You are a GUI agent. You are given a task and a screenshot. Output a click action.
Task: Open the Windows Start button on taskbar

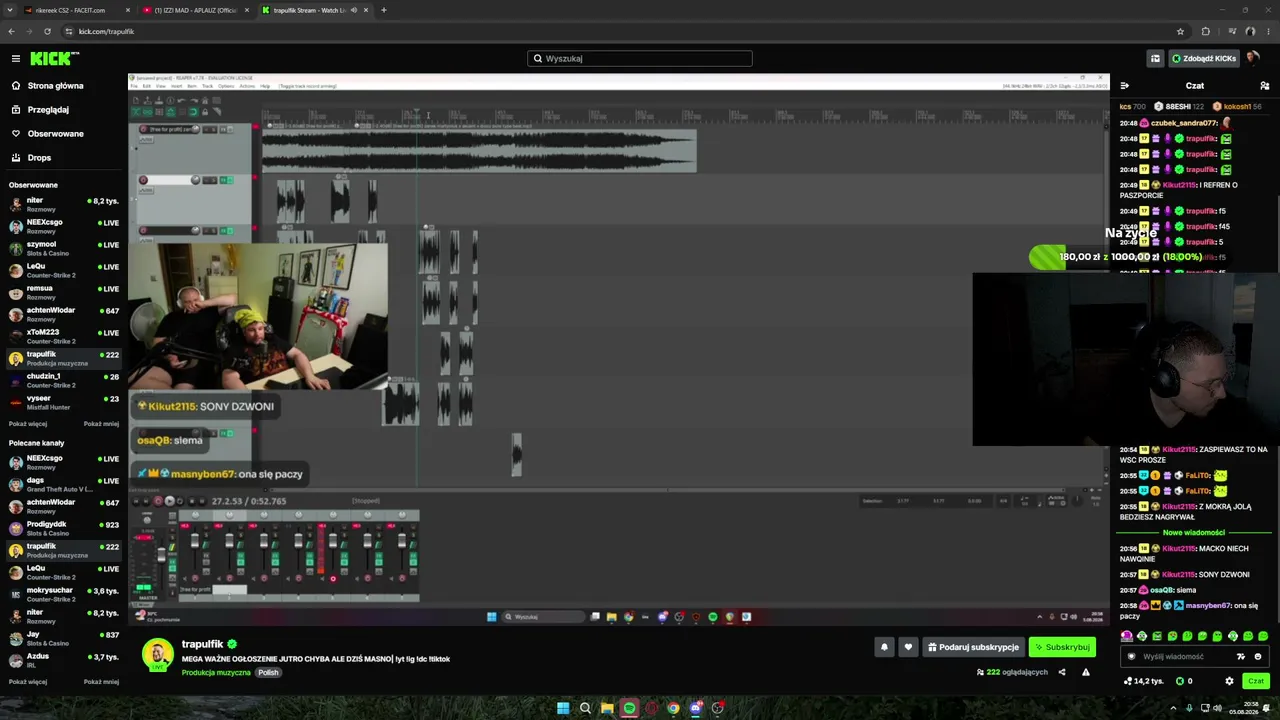pos(563,708)
